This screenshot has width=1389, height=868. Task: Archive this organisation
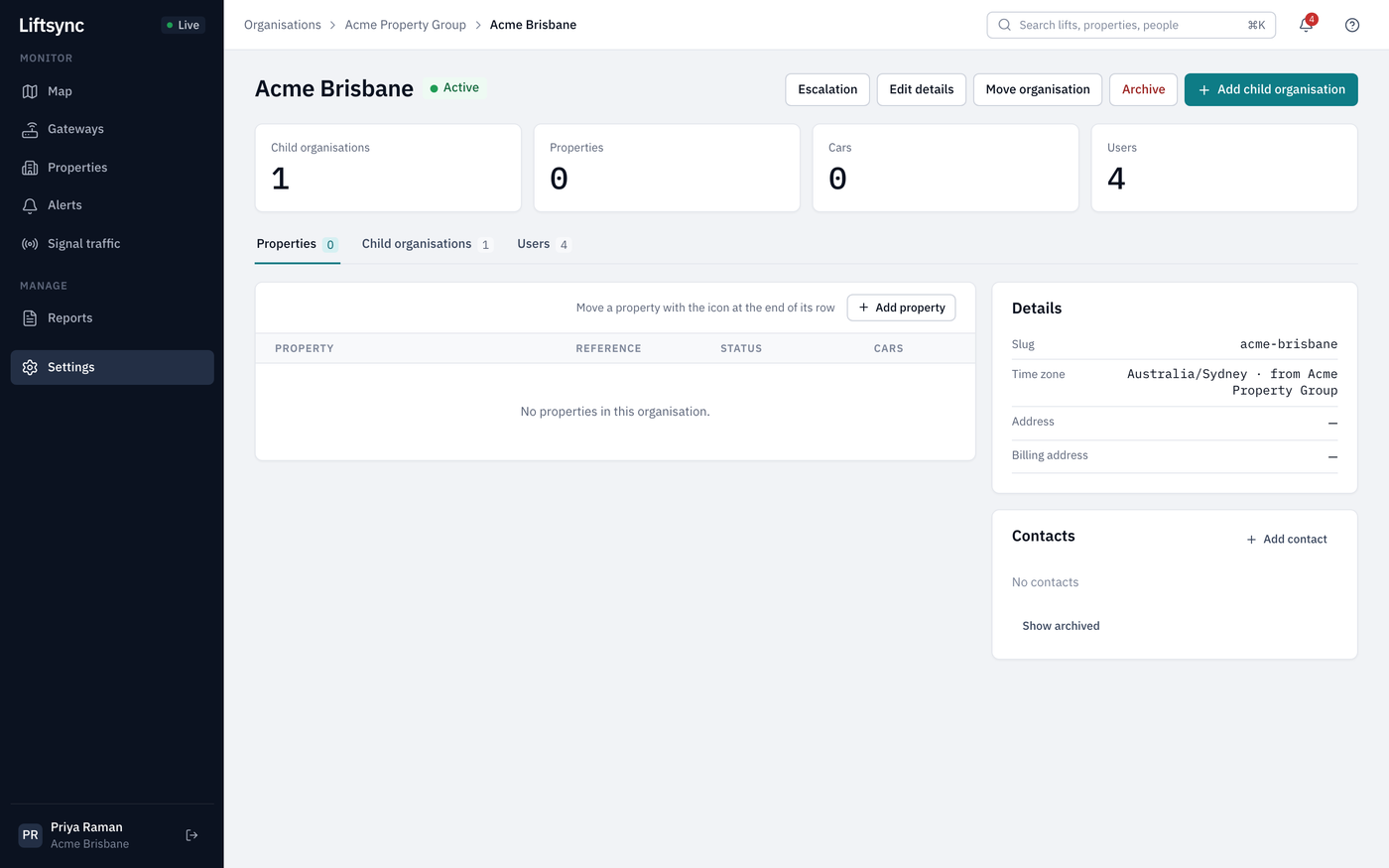[1144, 89]
